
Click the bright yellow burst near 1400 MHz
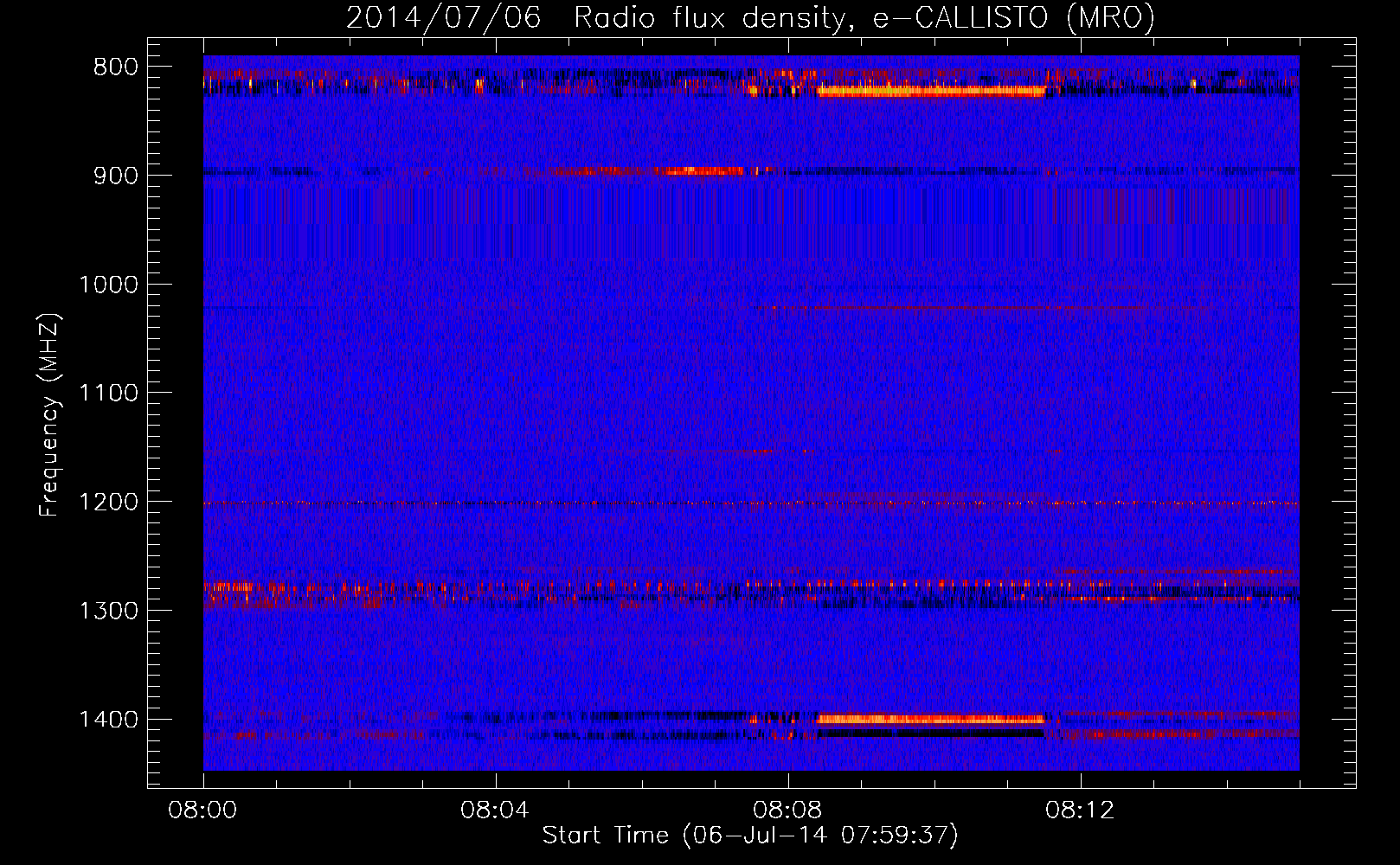click(930, 719)
